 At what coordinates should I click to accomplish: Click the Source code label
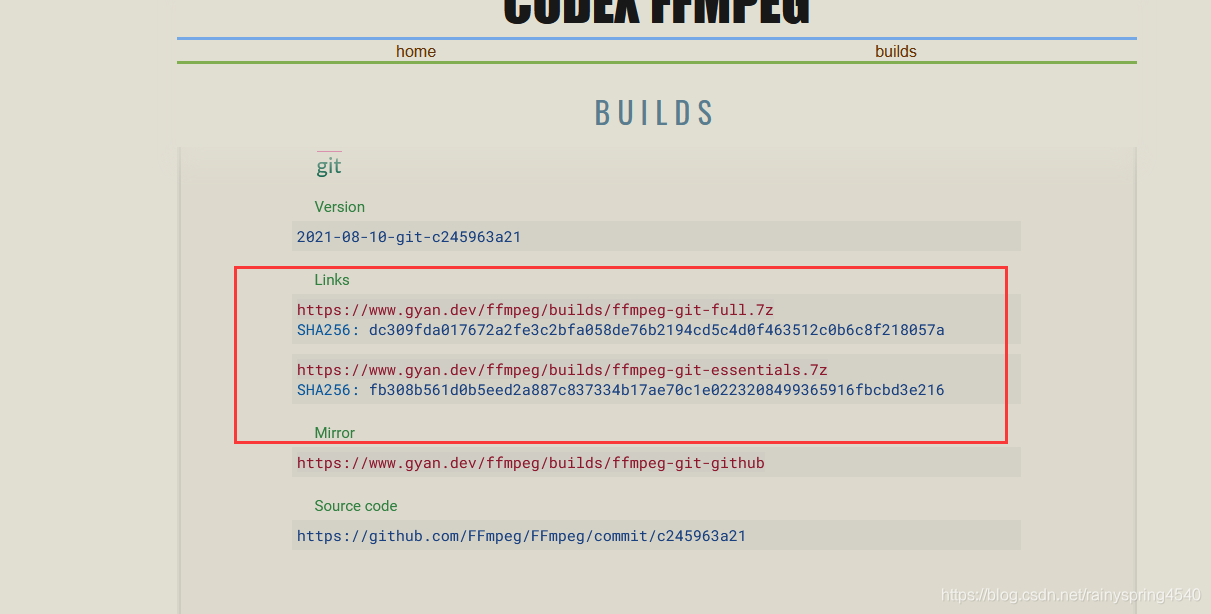click(356, 506)
